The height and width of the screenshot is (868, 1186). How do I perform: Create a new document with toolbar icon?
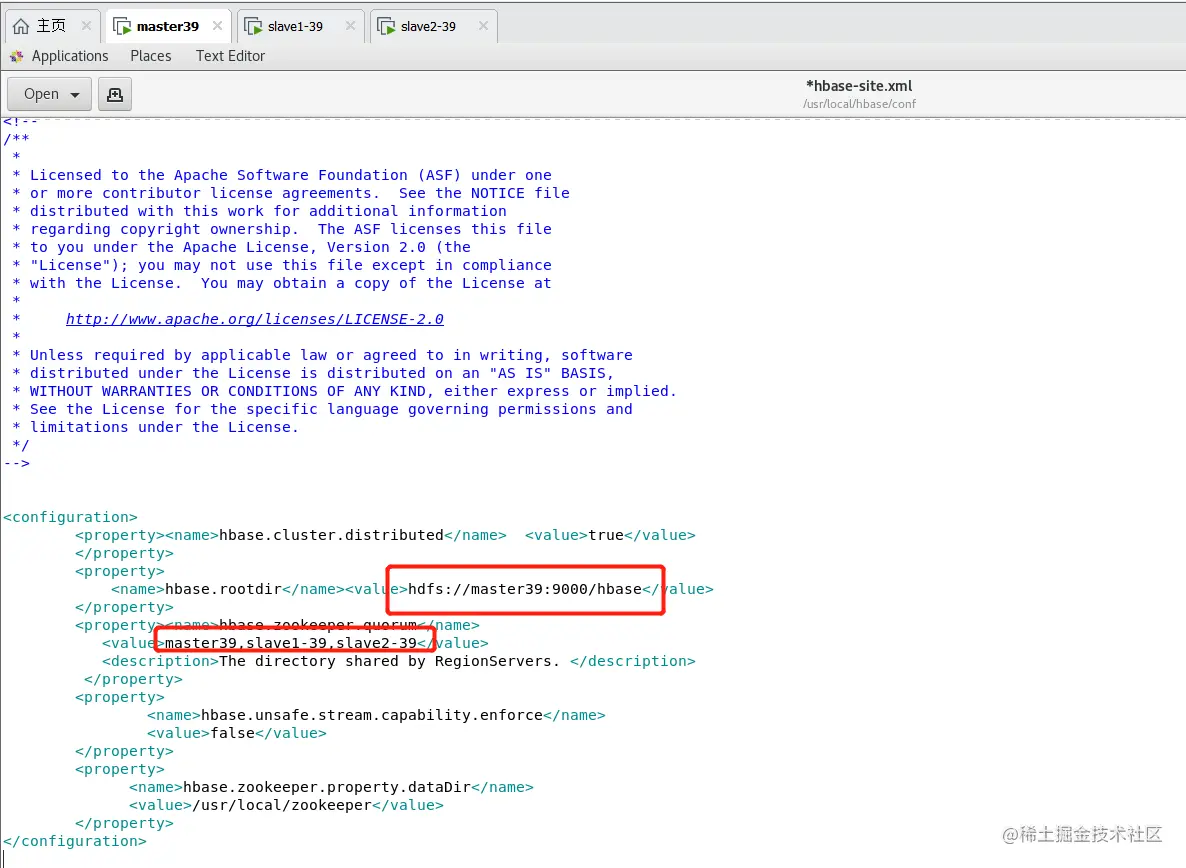114,94
